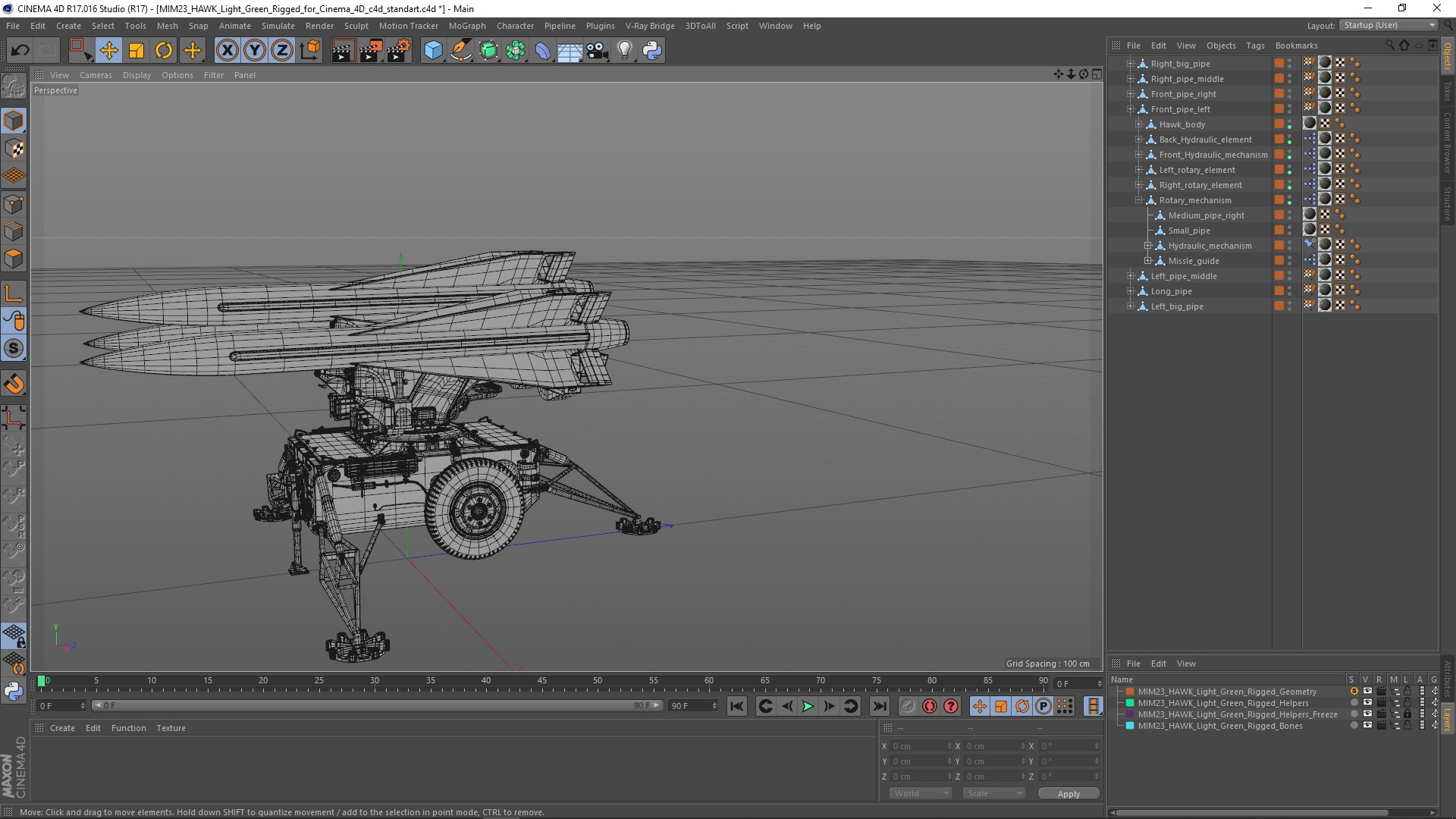
Task: Select Edges mode in left palette
Action: point(14,231)
